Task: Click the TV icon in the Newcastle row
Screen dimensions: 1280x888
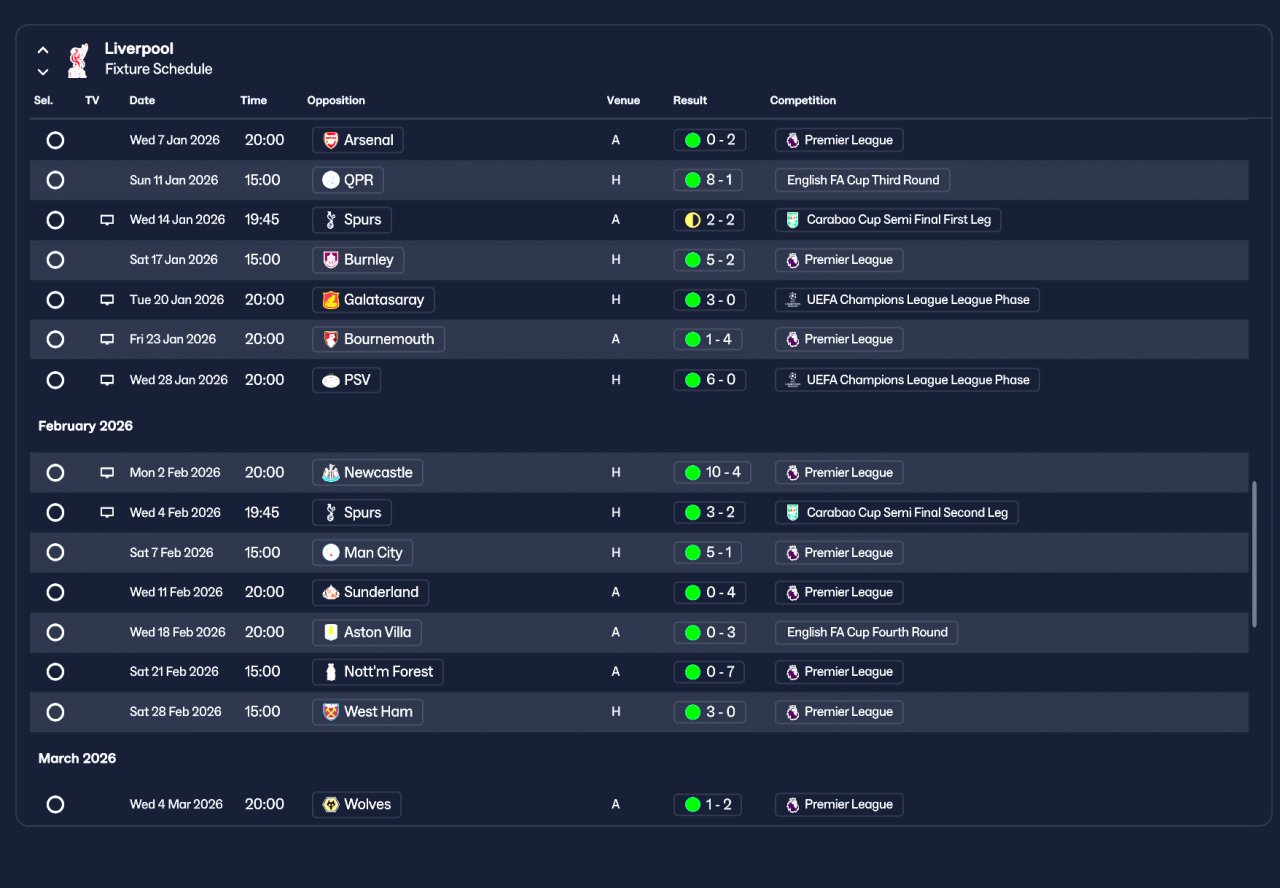Action: click(107, 473)
